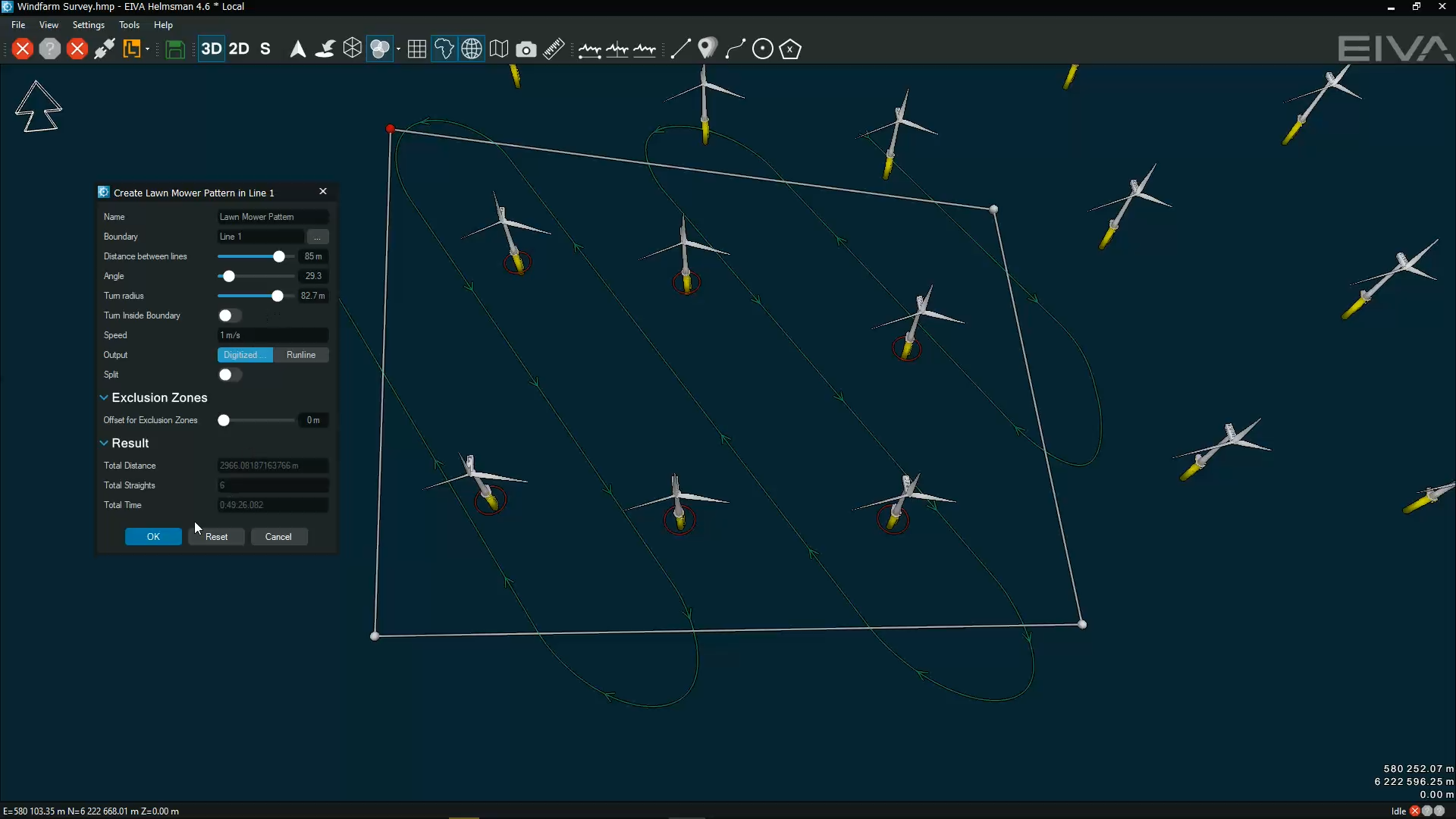
Task: Open the color layers dropdown arrow
Action: [398, 49]
